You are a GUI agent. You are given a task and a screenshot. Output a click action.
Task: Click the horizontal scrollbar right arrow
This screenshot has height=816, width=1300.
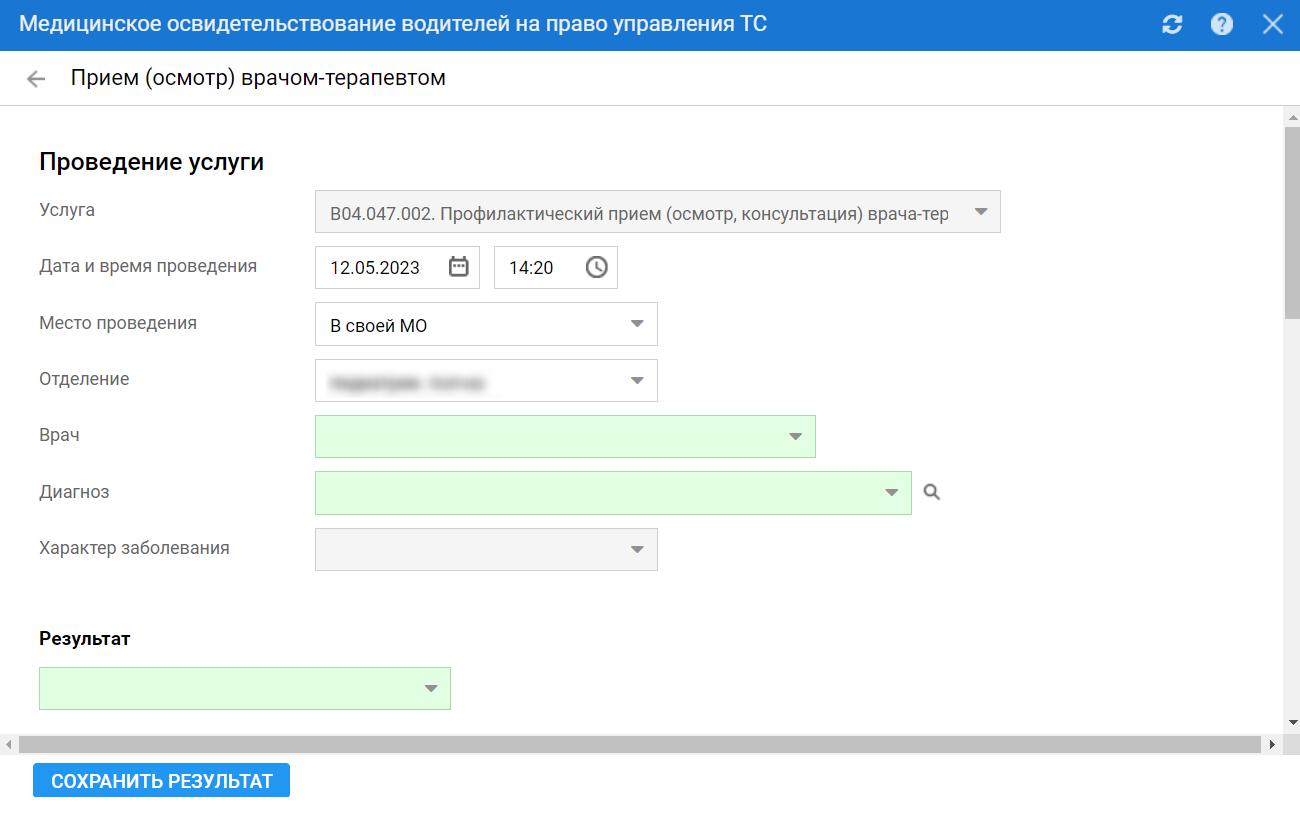tap(1272, 745)
